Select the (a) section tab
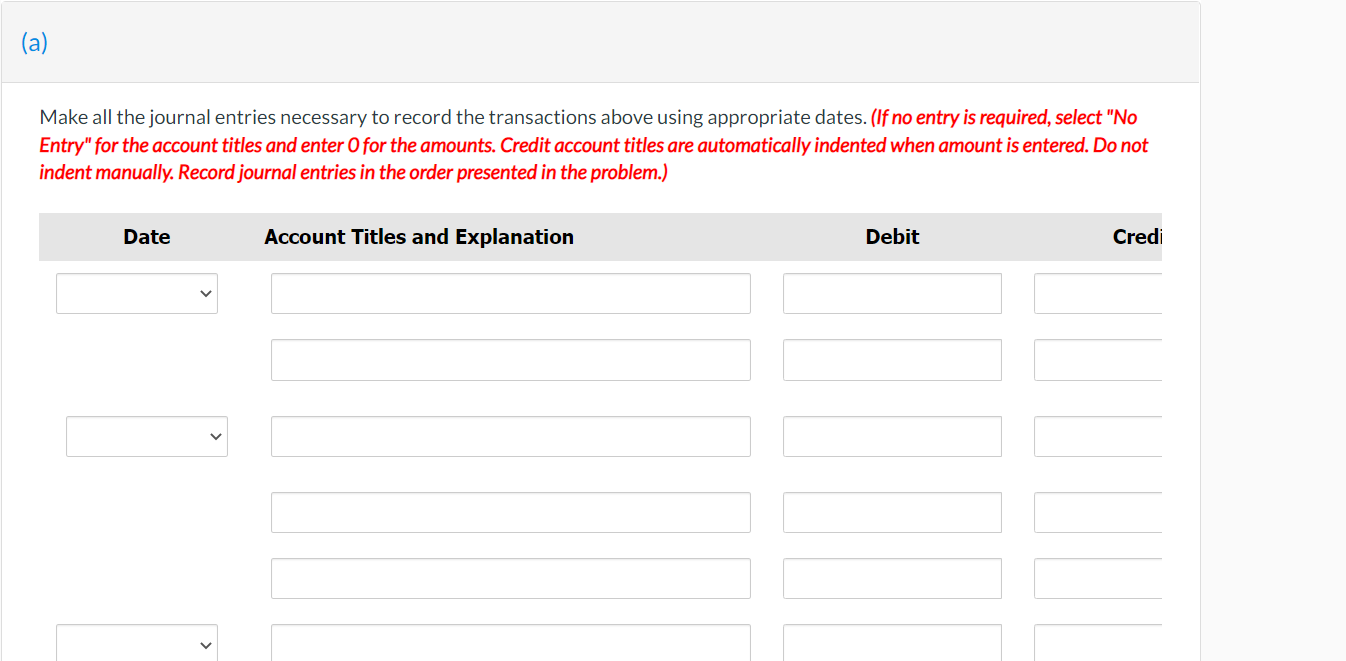 click(x=34, y=42)
